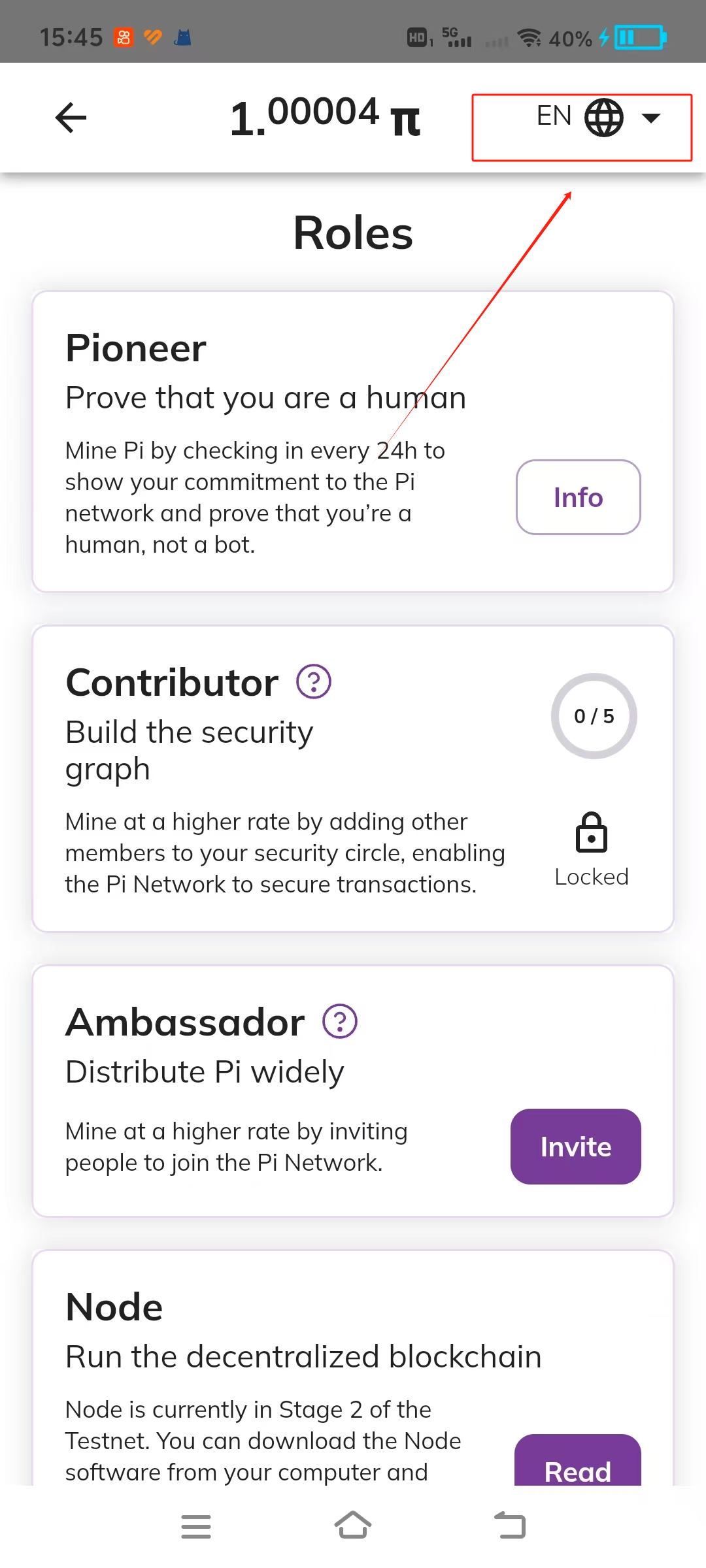Tap the Read button in Node card
This screenshot has width=706, height=1568.
click(x=578, y=1461)
